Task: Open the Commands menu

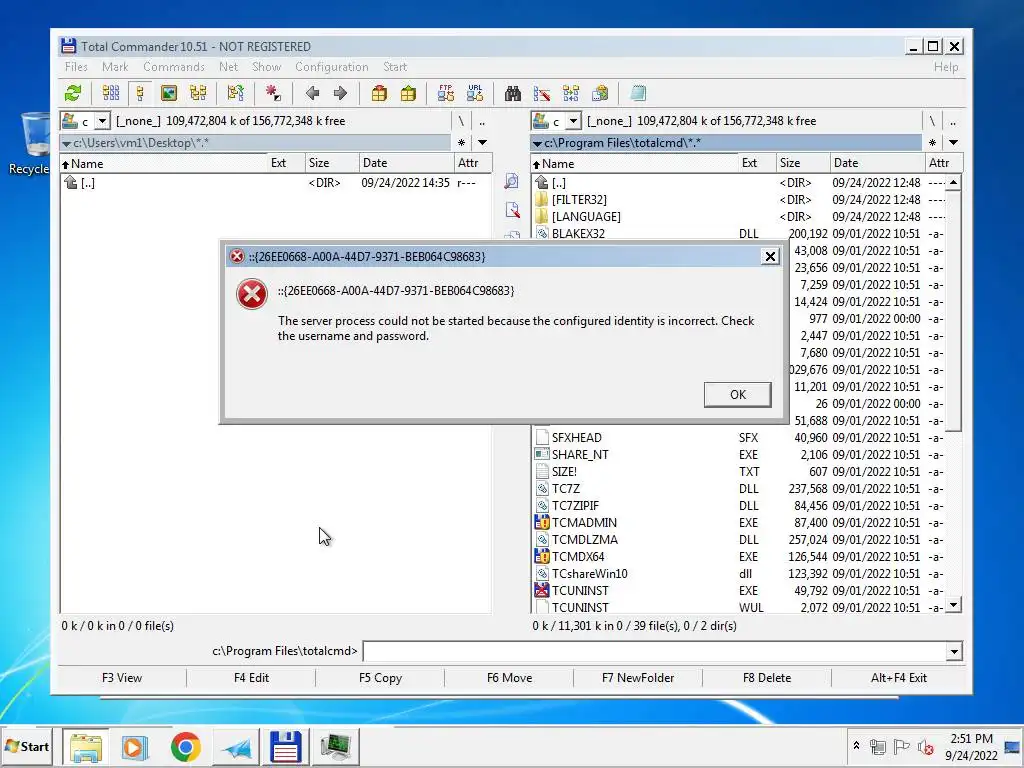Action: [x=174, y=67]
